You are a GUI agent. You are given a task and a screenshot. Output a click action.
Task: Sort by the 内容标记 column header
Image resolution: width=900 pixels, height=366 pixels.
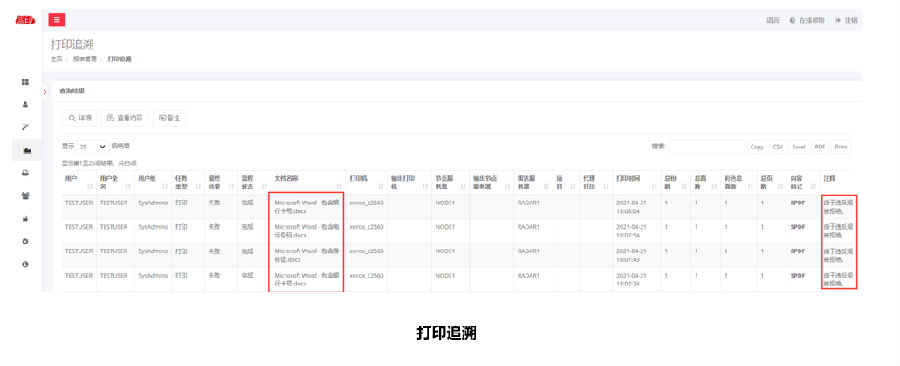[804, 182]
